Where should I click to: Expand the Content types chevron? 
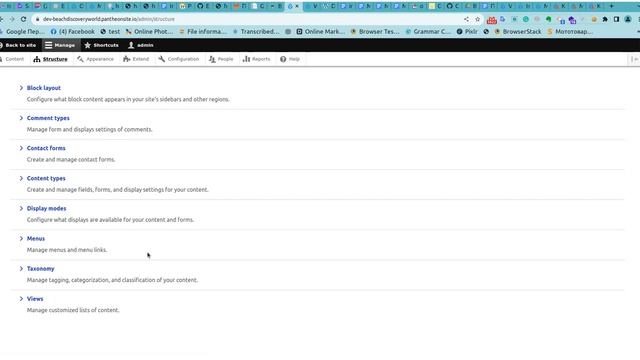[x=21, y=178]
